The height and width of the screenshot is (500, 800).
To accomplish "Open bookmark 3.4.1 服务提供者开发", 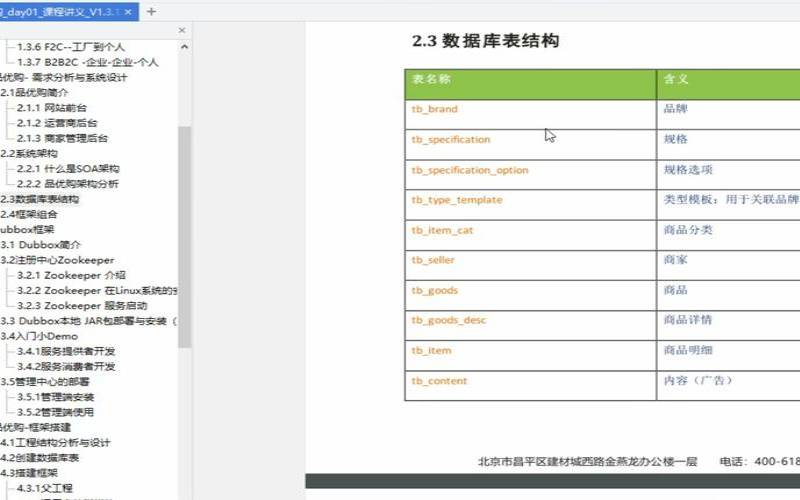I will point(66,352).
